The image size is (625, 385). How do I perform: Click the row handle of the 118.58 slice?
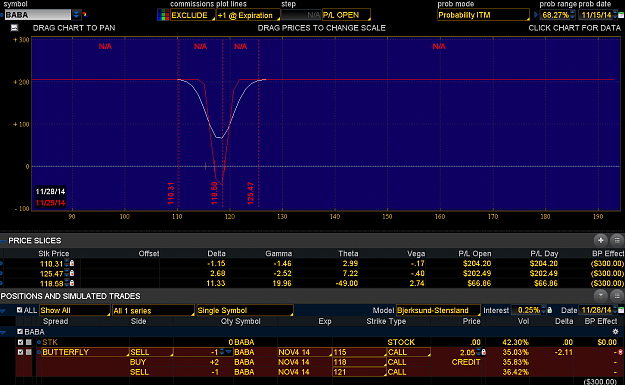(x=1, y=283)
